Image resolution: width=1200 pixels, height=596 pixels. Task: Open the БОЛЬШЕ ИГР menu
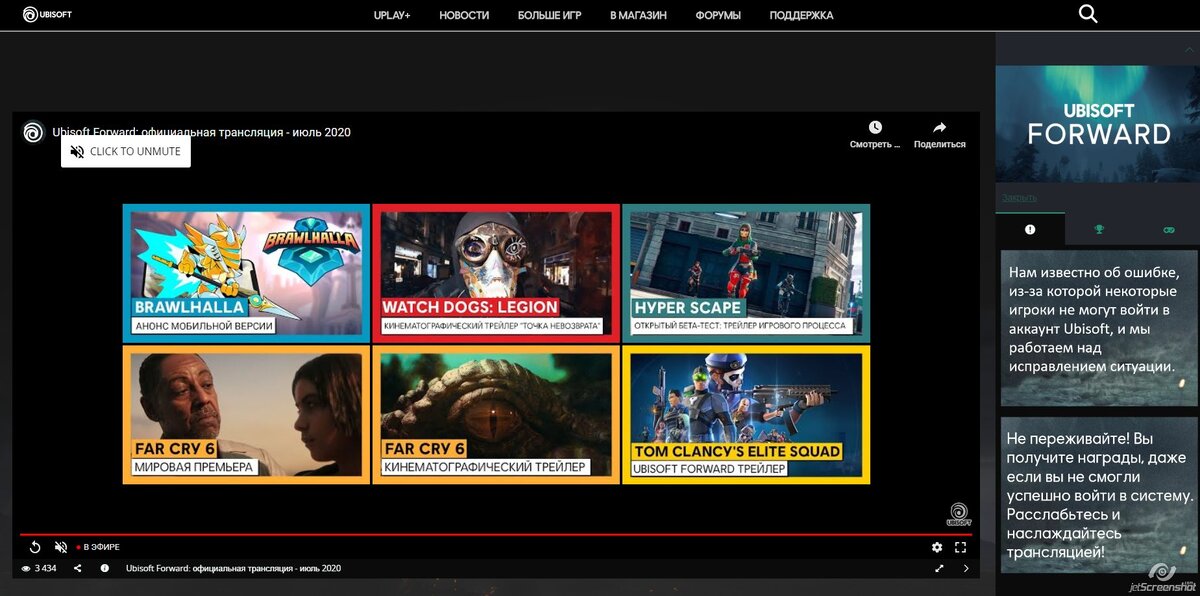pyautogui.click(x=550, y=15)
